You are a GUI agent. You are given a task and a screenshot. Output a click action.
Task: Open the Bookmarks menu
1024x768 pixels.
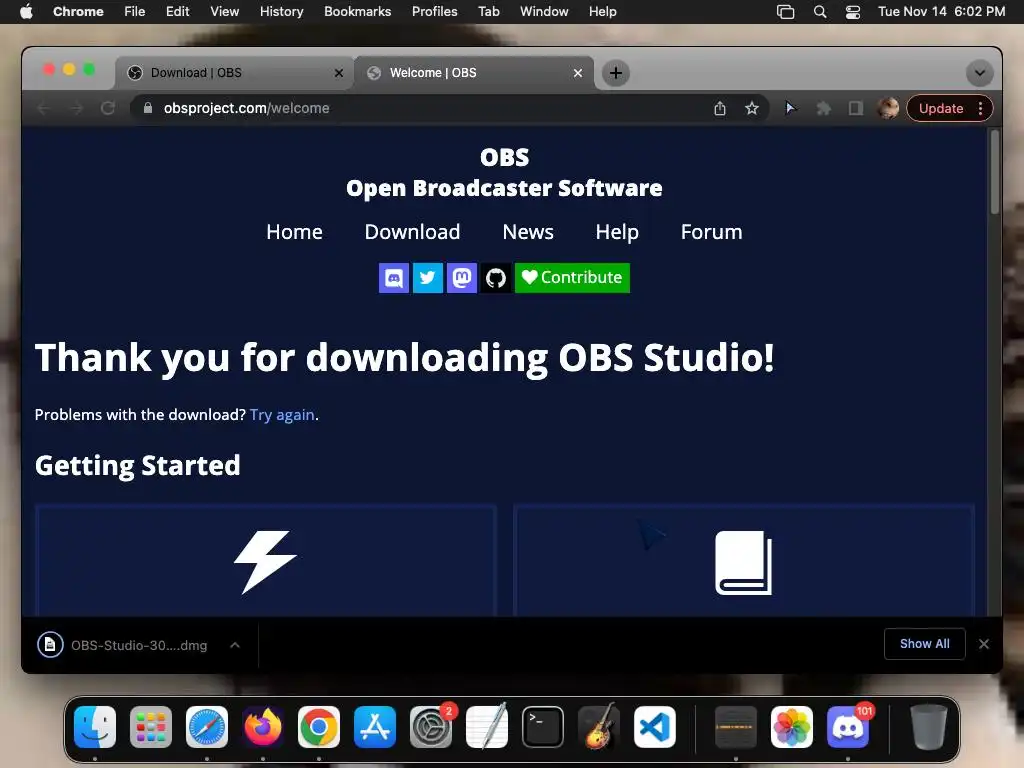coord(357,12)
